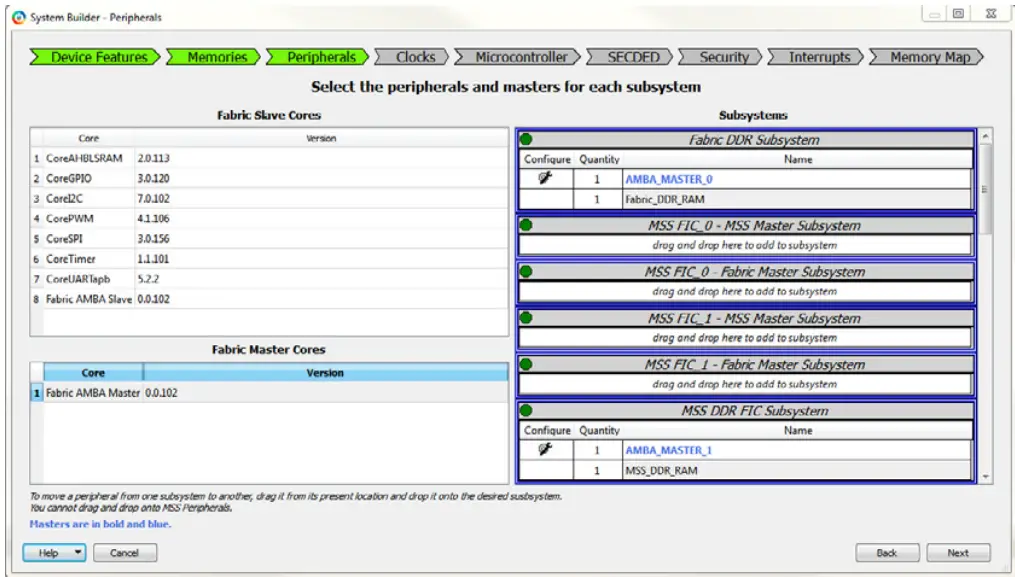Click the System Builder icon in the title bar
The width and height of the screenshot is (1015, 577).
click(20, 16)
